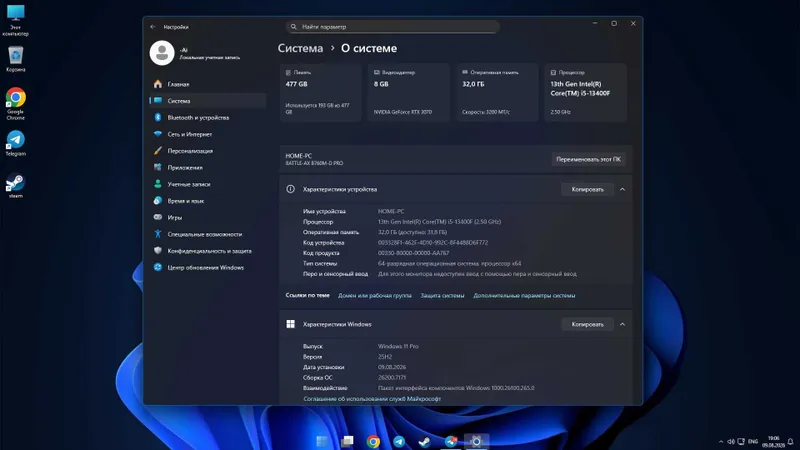Select the Код продукта value

coord(413,253)
